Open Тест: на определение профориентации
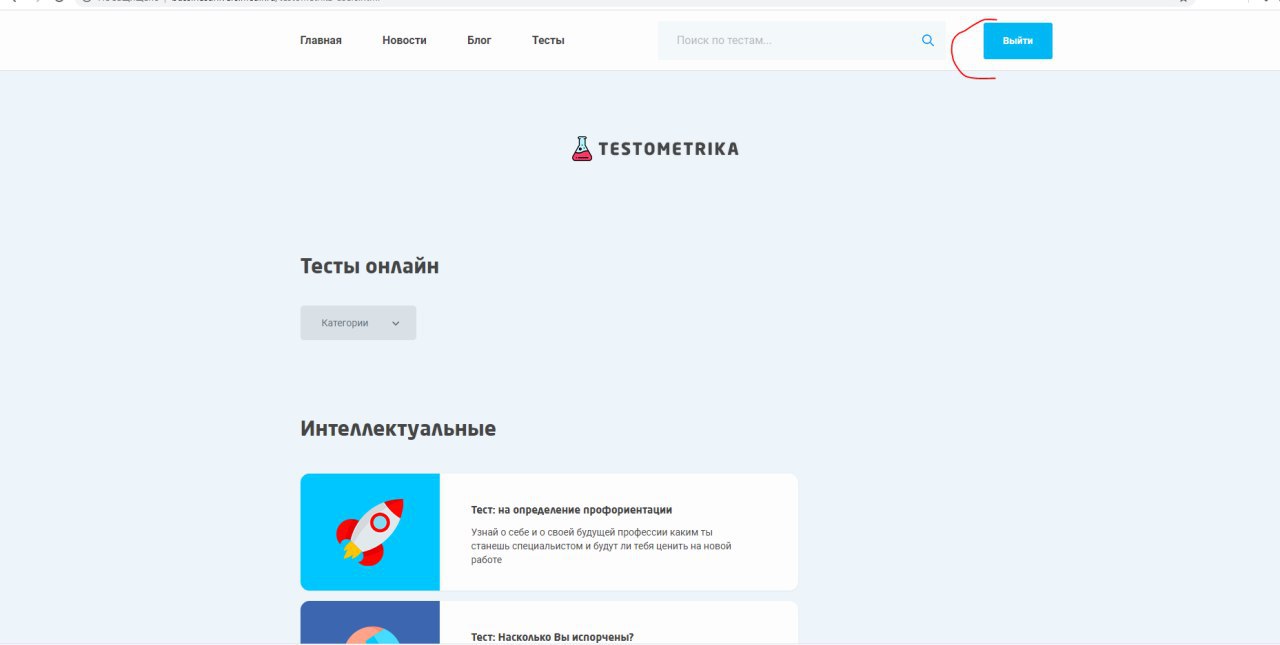This screenshot has width=1280, height=645. coord(572,510)
